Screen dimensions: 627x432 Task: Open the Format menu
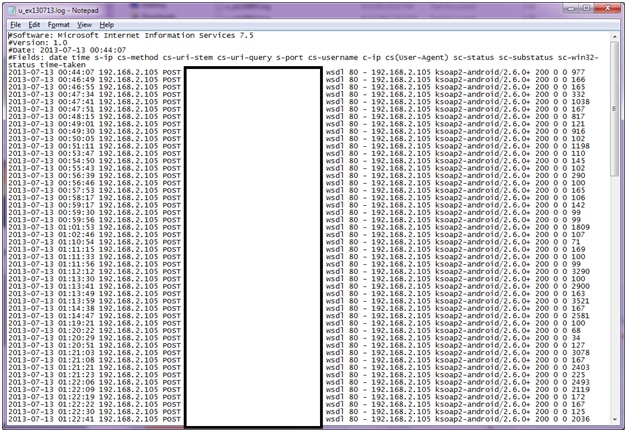coord(59,23)
